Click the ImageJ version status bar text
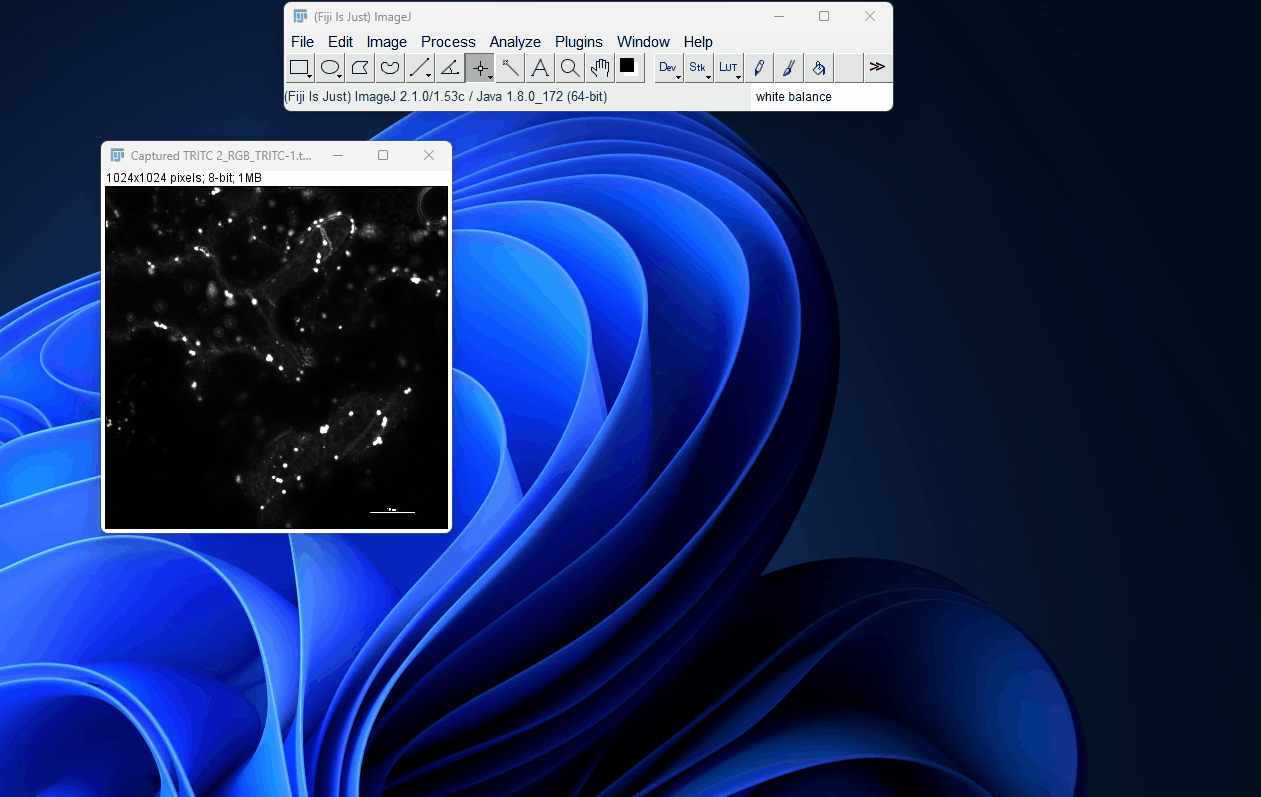This screenshot has width=1261, height=797. 446,97
